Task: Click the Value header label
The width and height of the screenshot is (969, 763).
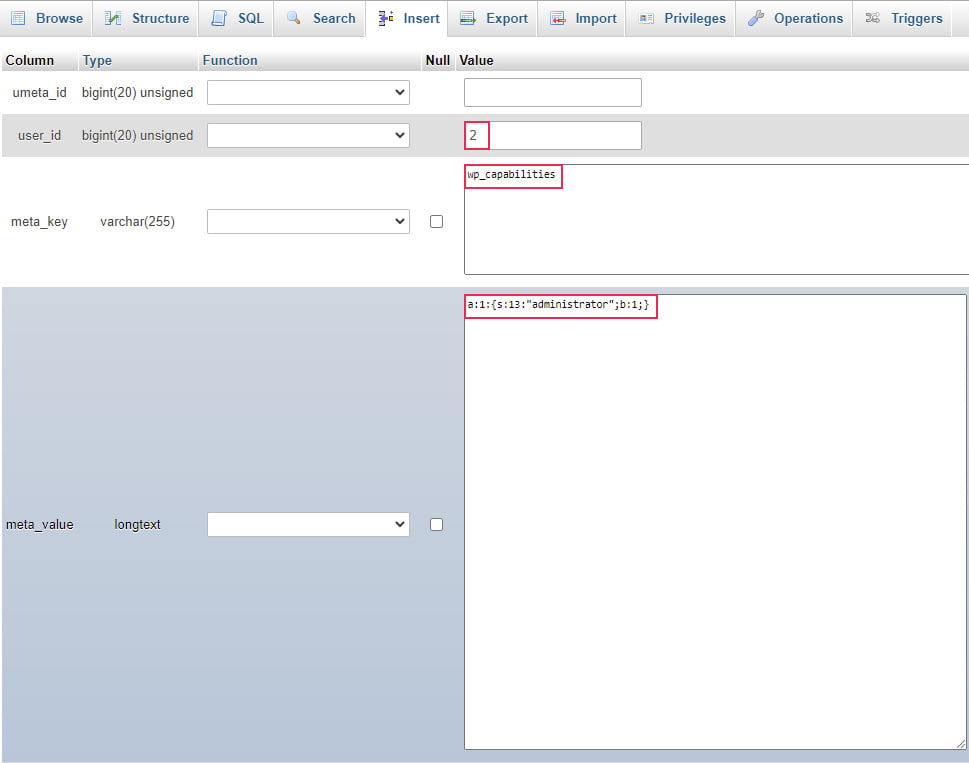Action: coord(476,61)
